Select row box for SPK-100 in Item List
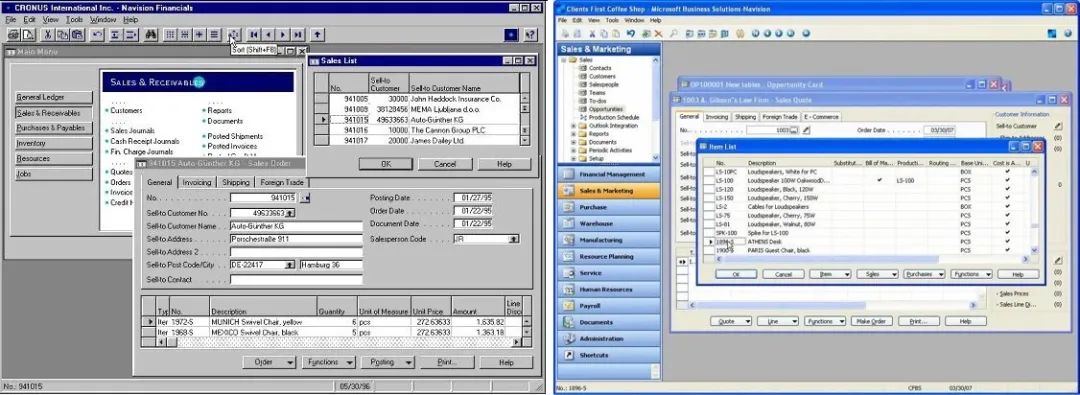Image resolution: width=1080 pixels, height=395 pixels. coord(709,233)
